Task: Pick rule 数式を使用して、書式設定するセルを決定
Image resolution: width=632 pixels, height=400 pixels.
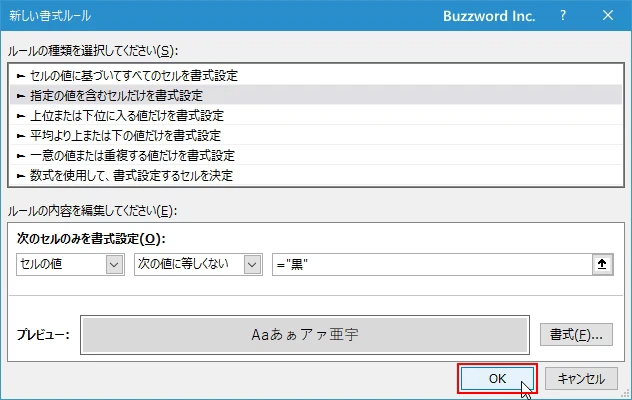Action: [316, 175]
